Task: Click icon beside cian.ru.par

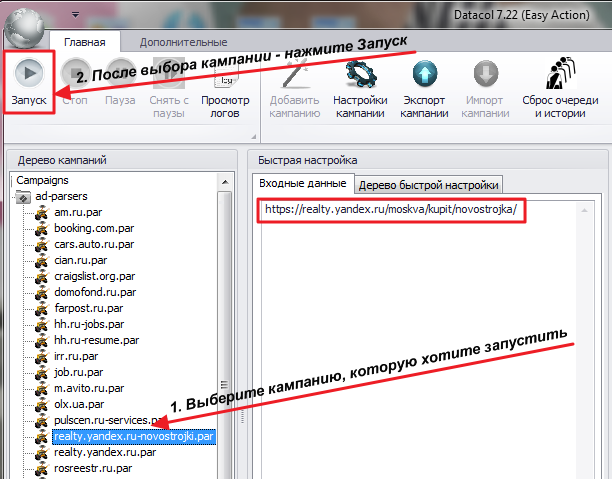Action: tap(42, 261)
